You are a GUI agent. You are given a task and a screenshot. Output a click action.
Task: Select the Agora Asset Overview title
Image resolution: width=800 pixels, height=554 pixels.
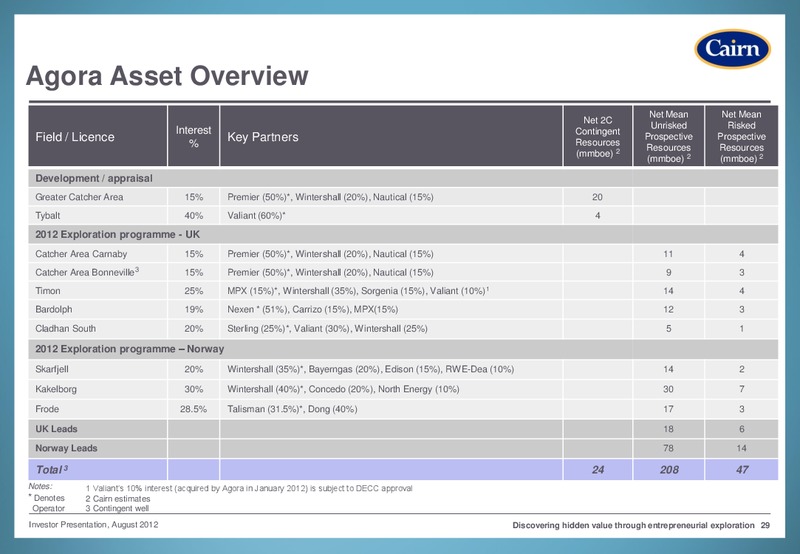click(167, 76)
